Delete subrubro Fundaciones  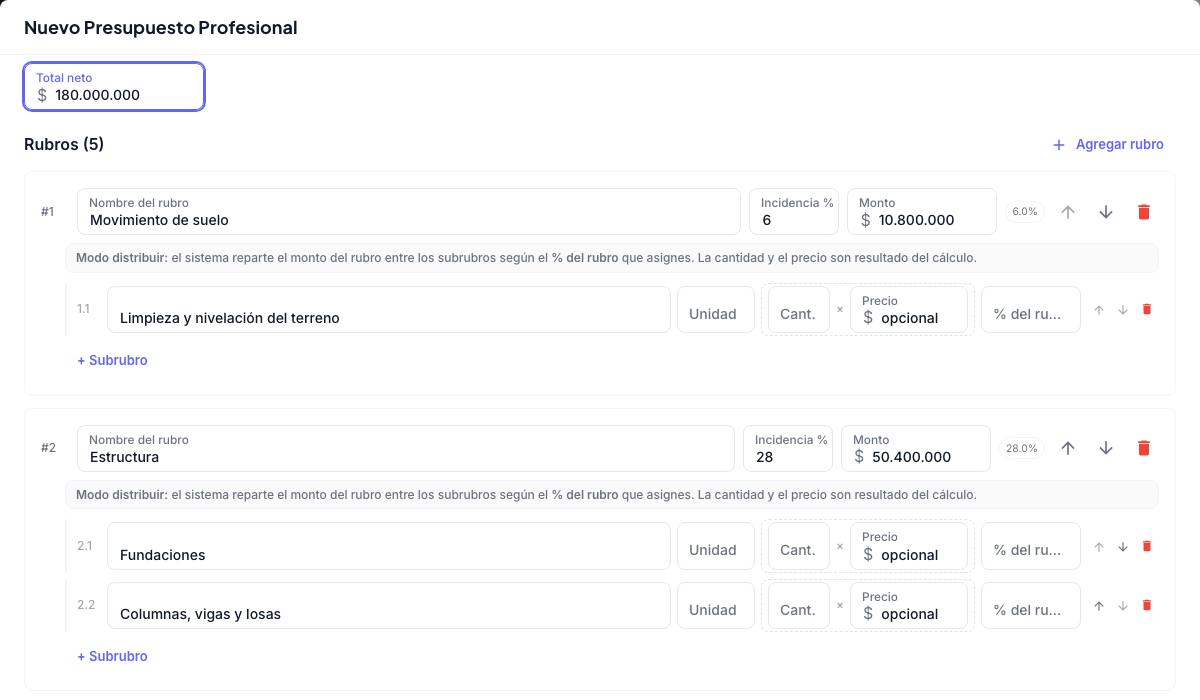1147,546
